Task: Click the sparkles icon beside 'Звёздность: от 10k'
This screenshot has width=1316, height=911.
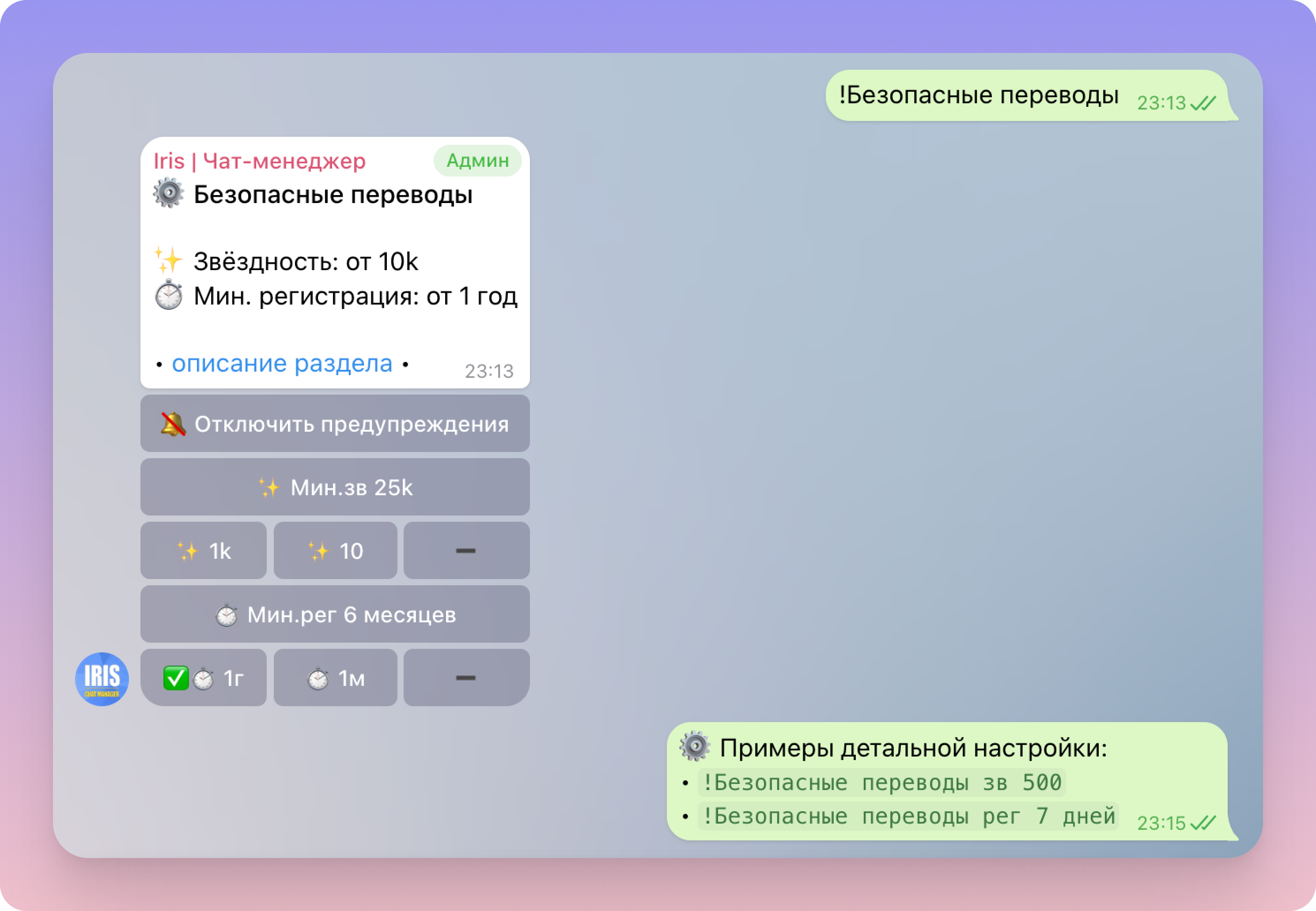Action: coord(168,260)
